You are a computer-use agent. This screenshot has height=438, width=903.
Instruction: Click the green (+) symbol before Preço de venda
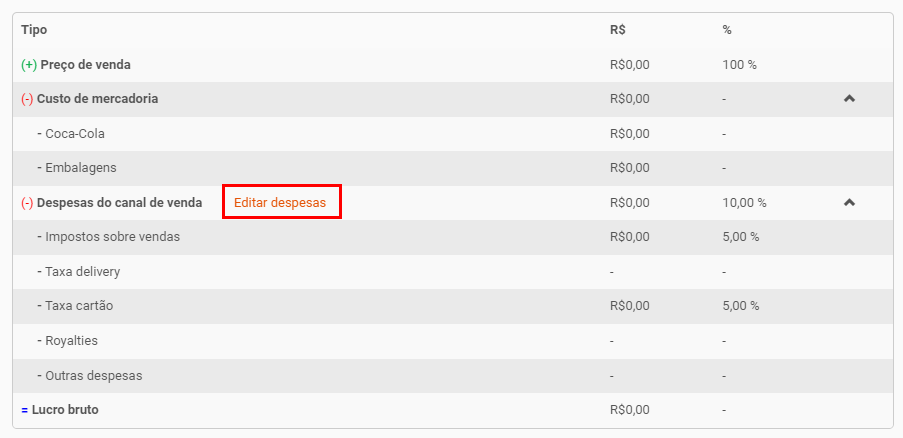tap(29, 65)
